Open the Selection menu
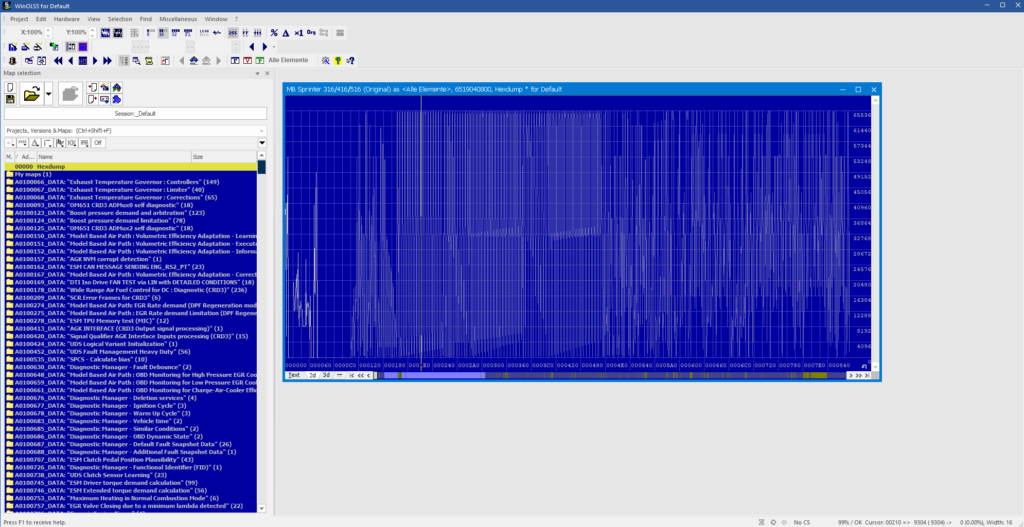The image size is (1024, 527). [x=120, y=19]
